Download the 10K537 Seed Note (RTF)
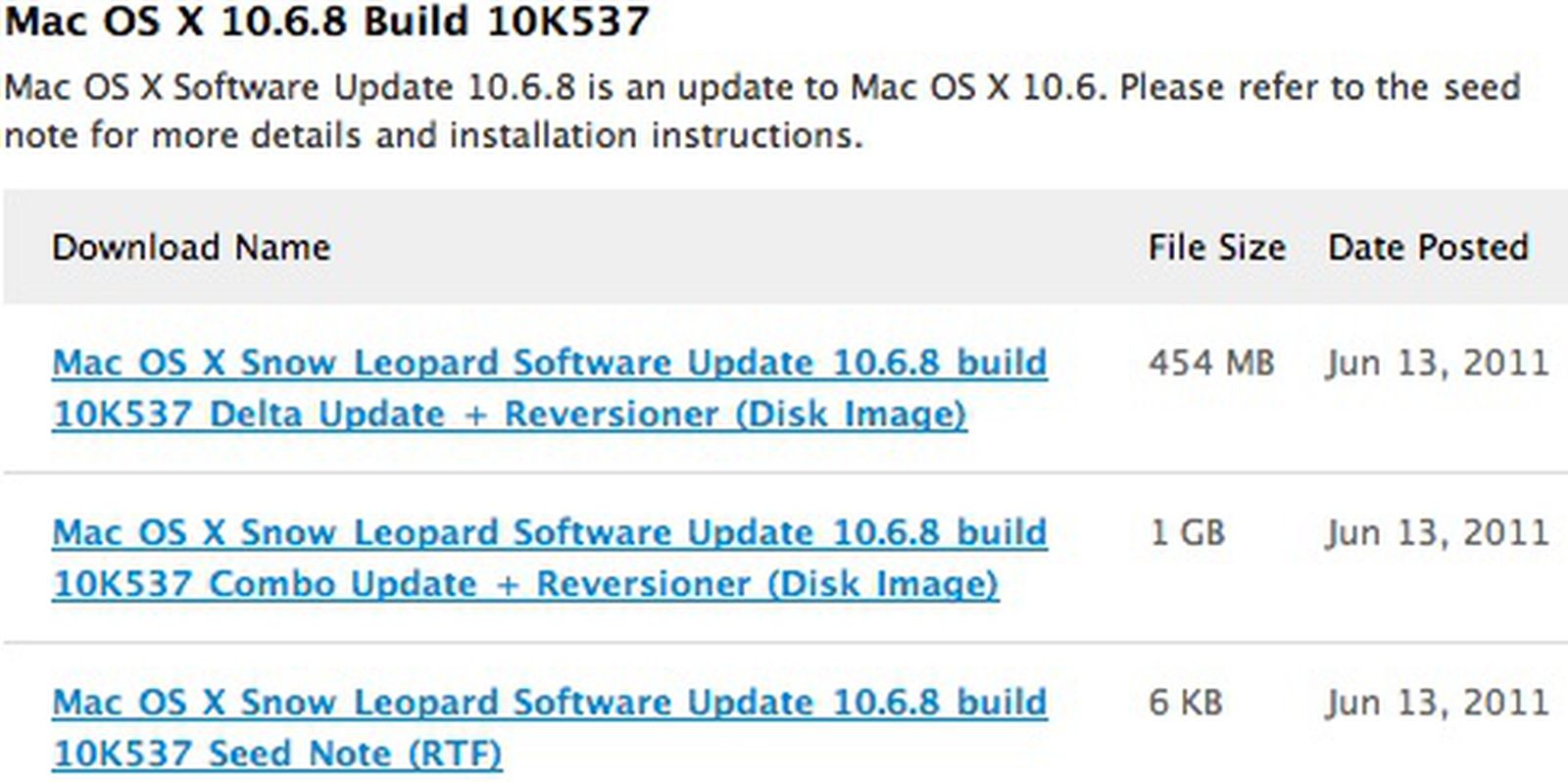The width and height of the screenshot is (1568, 782). (x=549, y=703)
